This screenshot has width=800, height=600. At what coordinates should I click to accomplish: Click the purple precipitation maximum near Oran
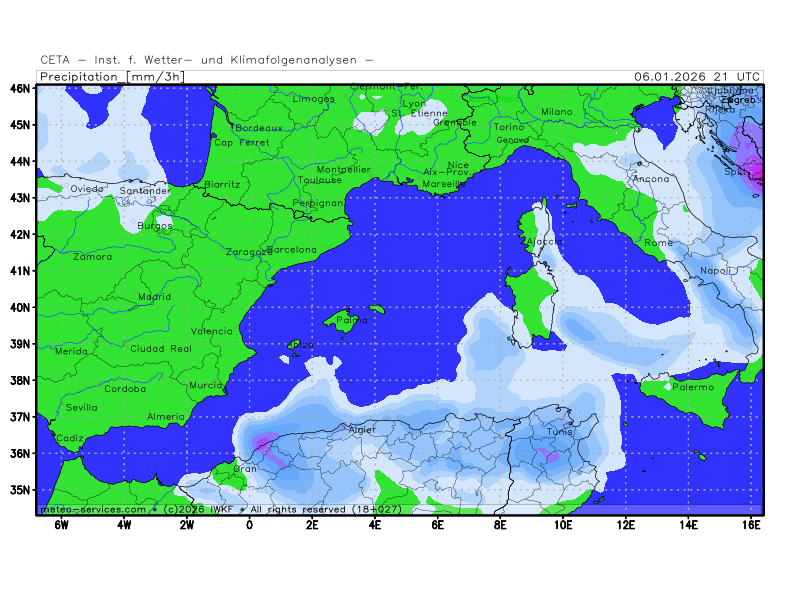[264, 442]
